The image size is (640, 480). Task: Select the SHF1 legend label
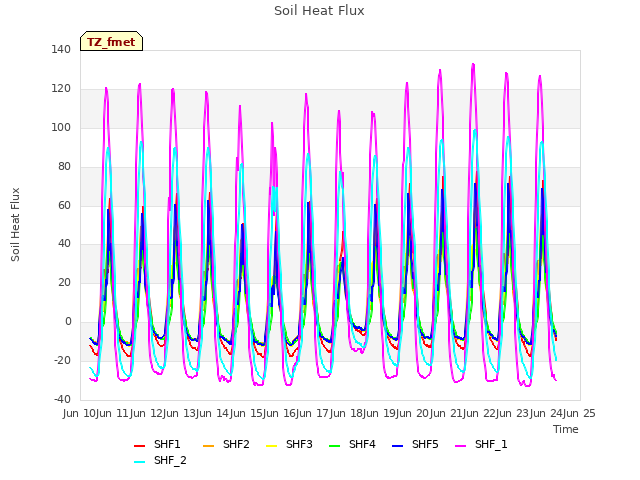pyautogui.click(x=167, y=444)
